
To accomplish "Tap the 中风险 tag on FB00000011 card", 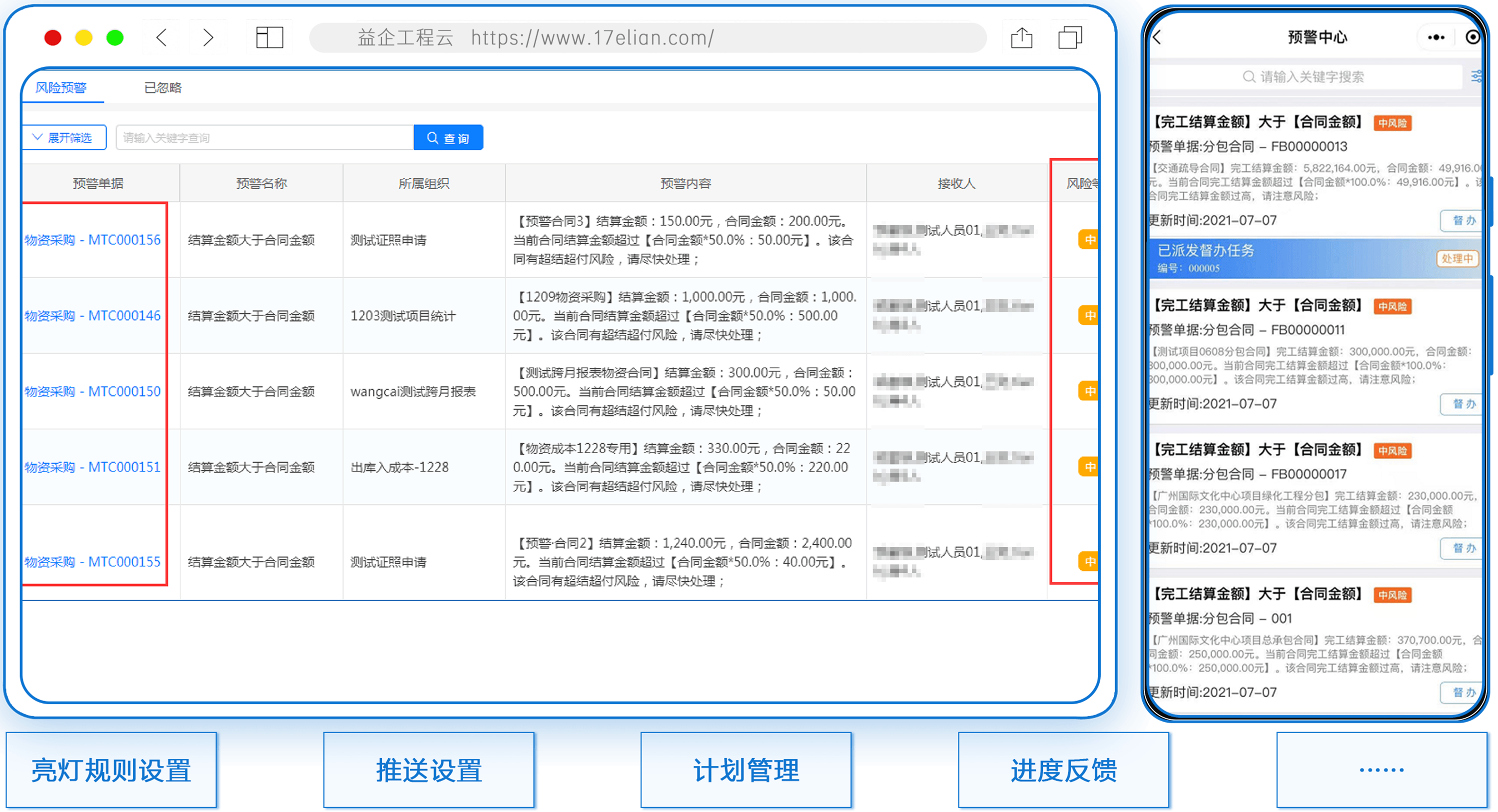I will [1392, 307].
